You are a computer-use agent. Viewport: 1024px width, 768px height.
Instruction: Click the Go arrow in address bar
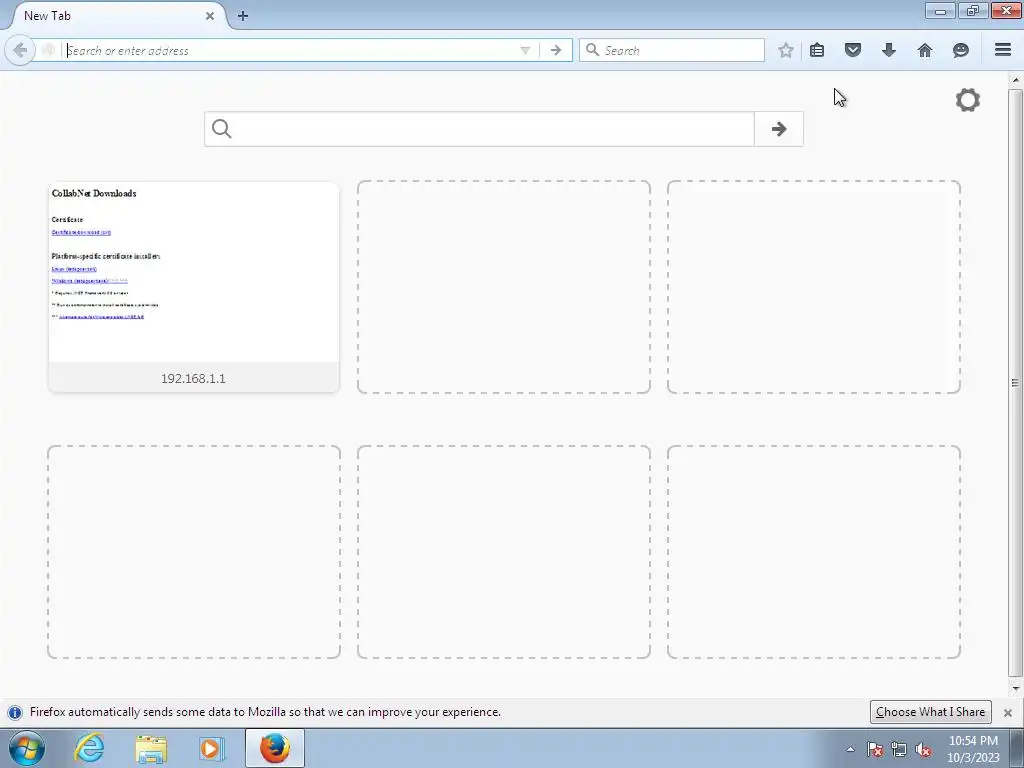point(556,50)
